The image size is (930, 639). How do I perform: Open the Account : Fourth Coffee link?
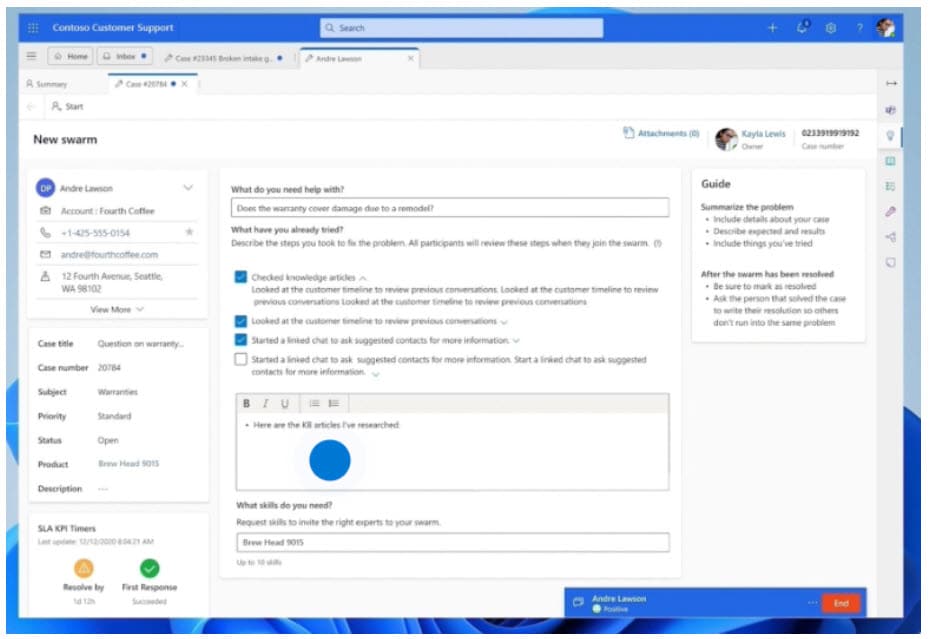(107, 211)
